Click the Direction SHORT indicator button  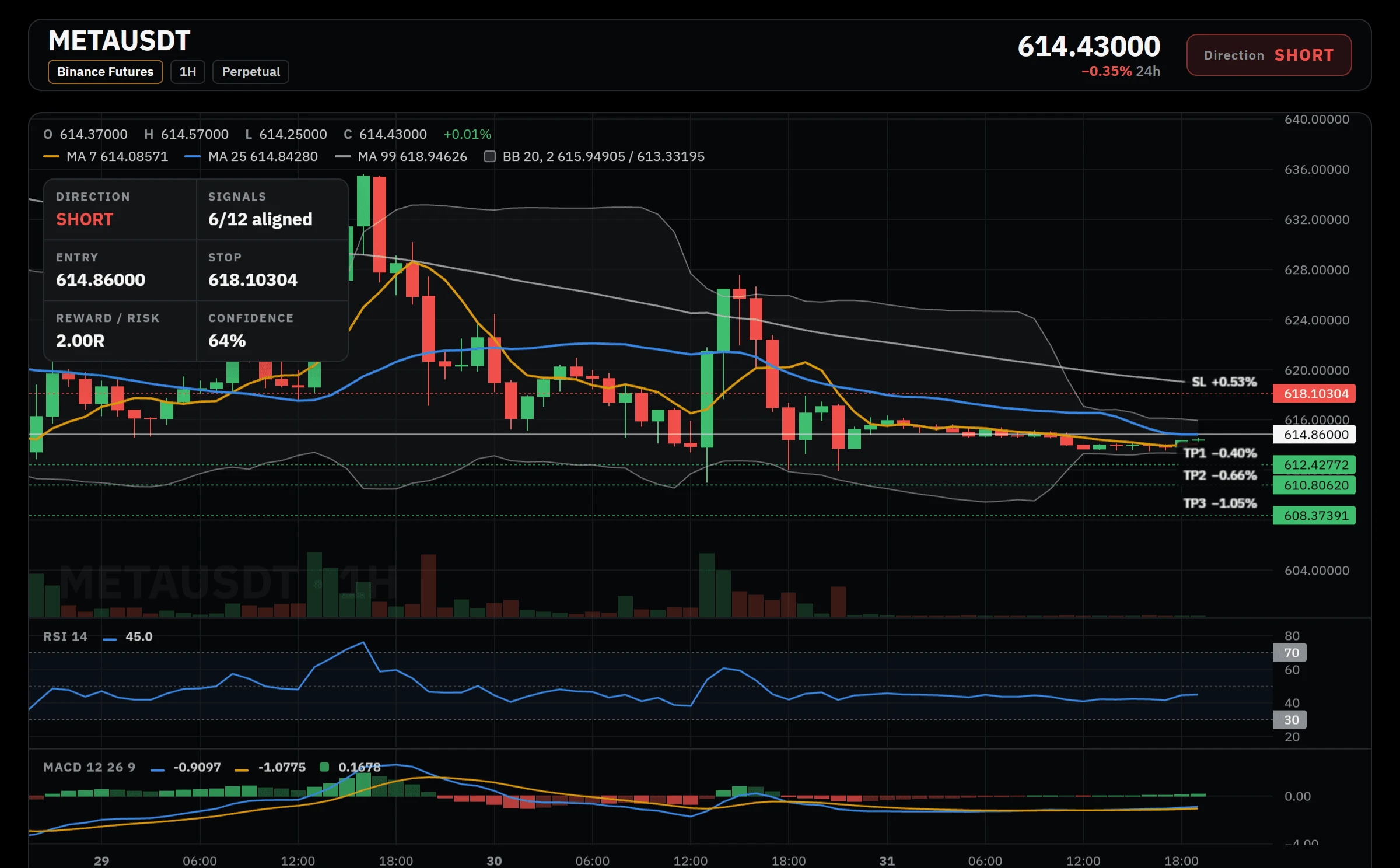coord(1269,55)
